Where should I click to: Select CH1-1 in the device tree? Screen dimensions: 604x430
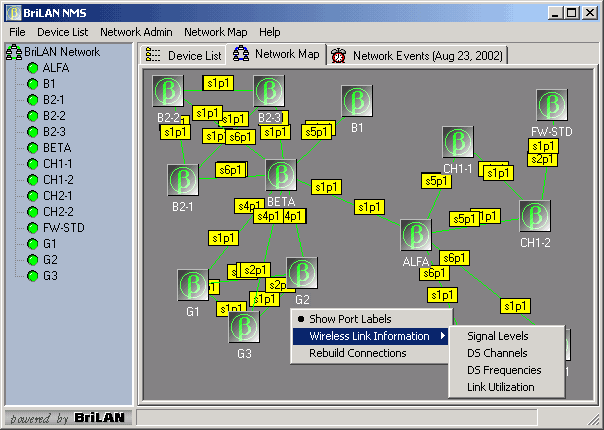pyautogui.click(x=58, y=164)
